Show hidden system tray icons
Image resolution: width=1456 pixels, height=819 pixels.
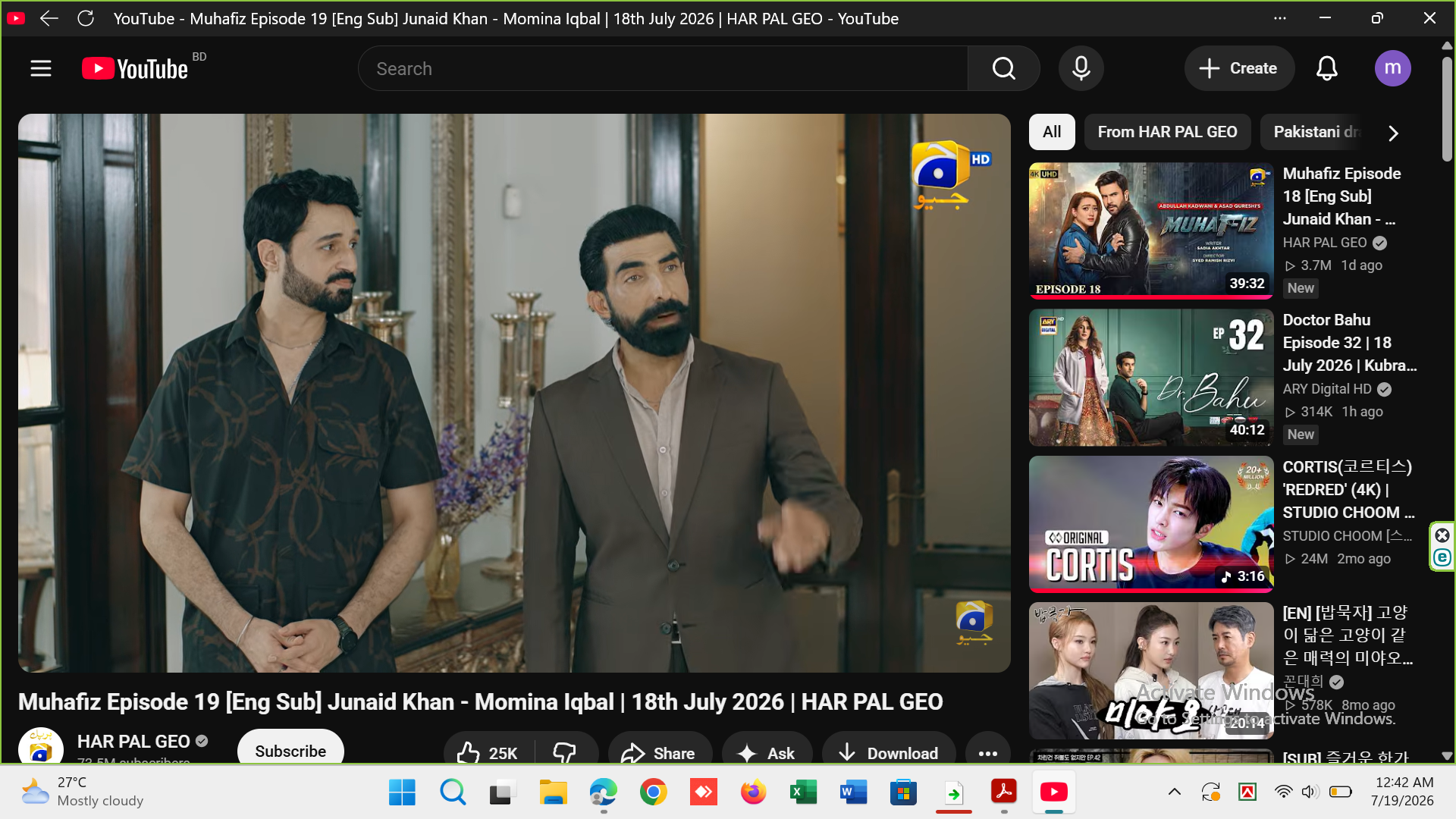coord(1175,792)
